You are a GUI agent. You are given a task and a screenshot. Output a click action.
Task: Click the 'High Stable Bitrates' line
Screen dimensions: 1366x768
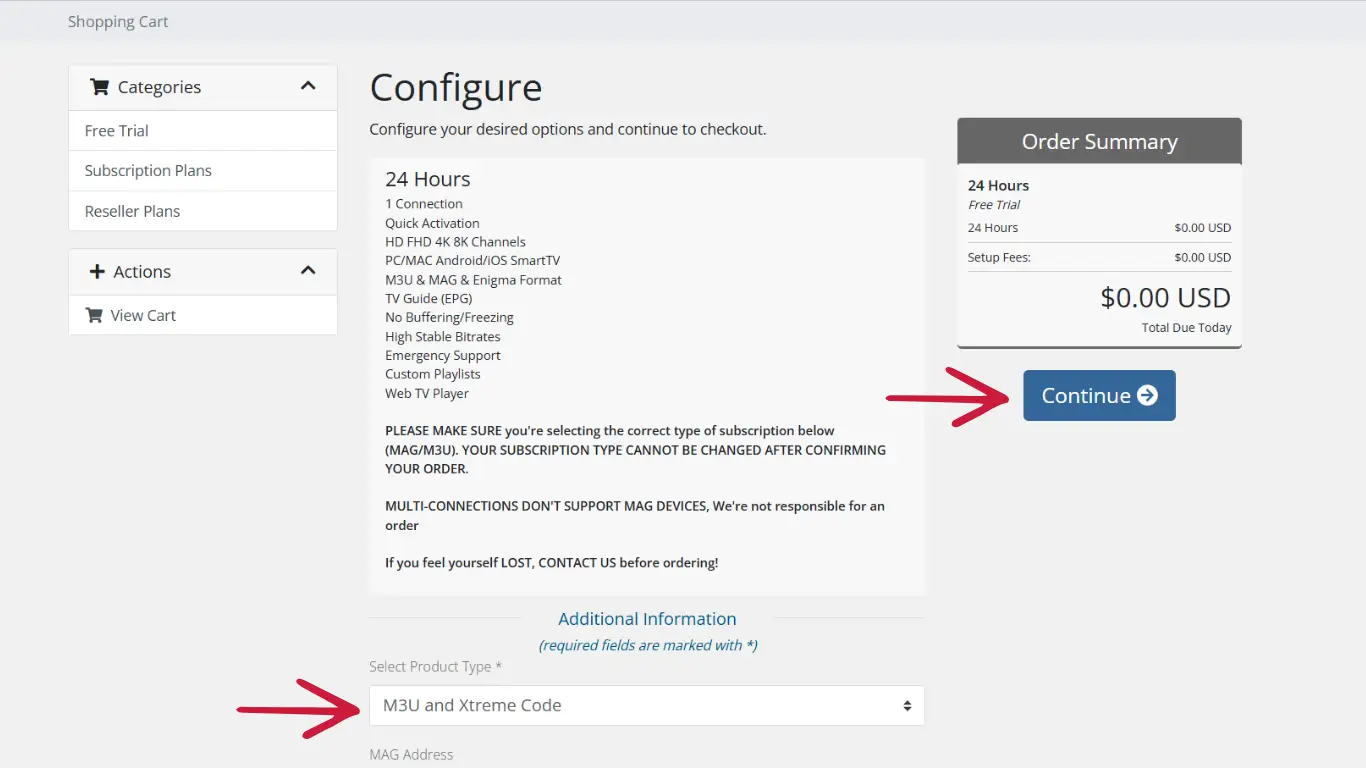pyautogui.click(x=443, y=336)
